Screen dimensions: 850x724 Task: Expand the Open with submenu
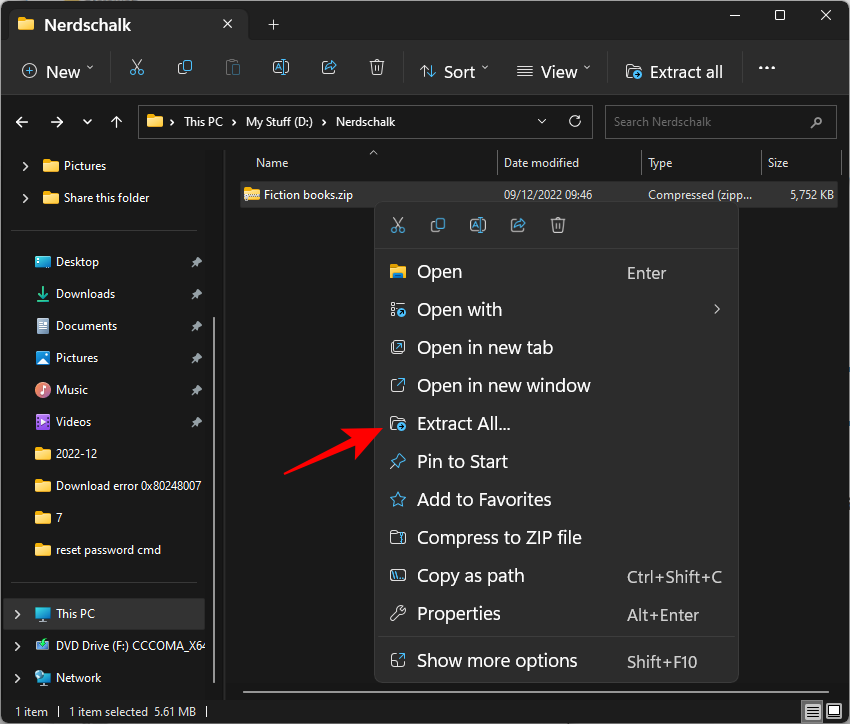pos(459,309)
